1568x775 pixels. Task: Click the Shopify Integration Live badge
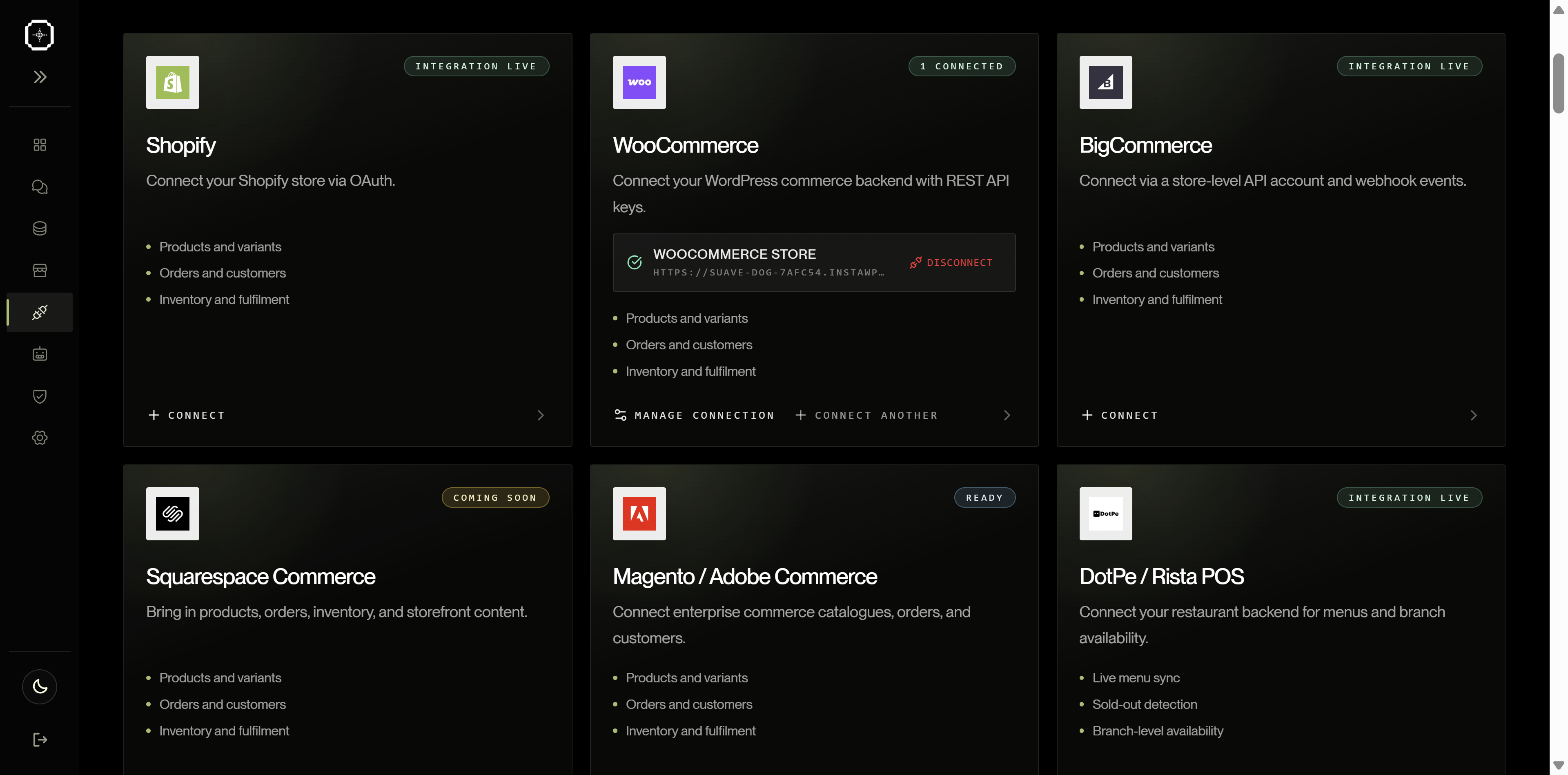(476, 66)
